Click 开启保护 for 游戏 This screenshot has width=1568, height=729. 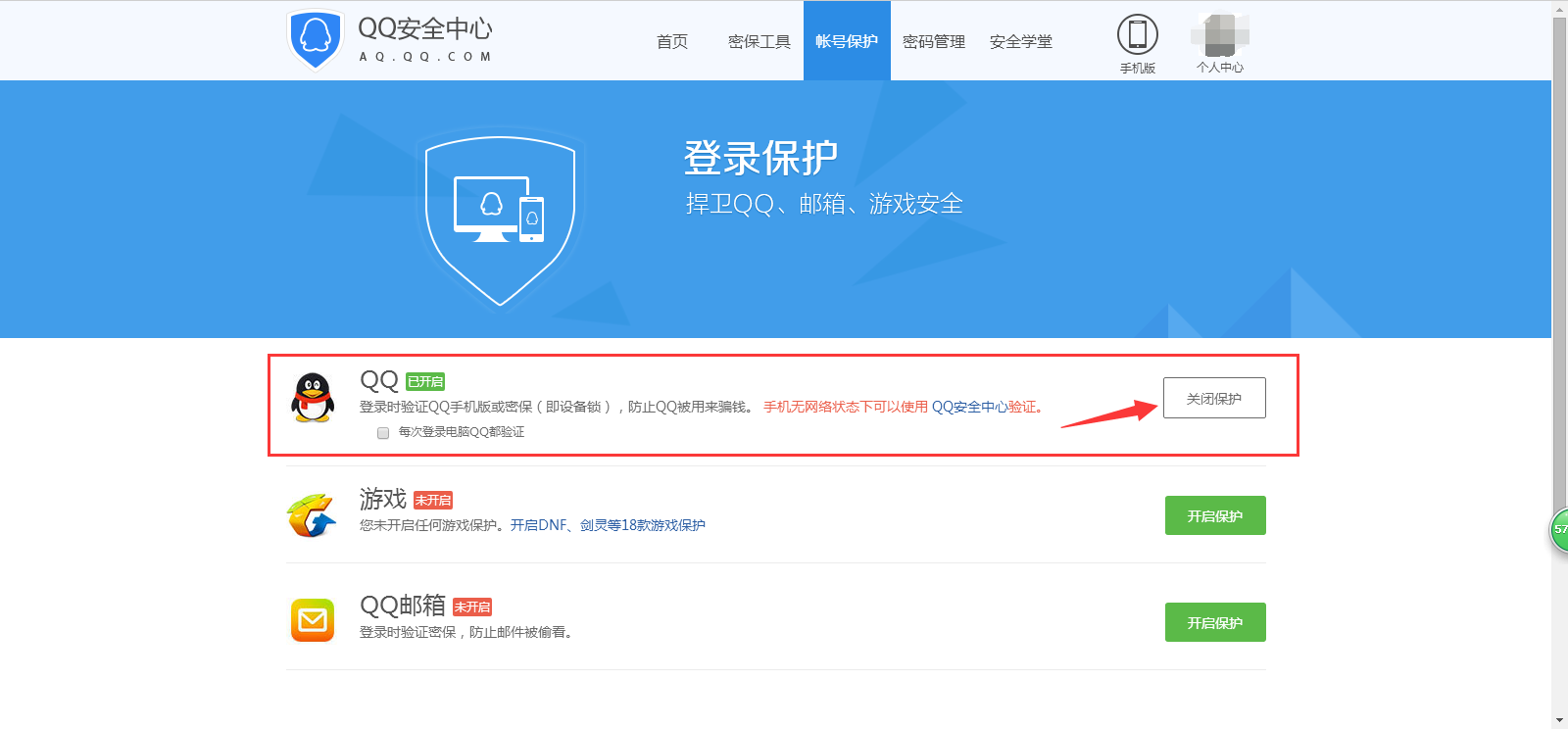[1215, 515]
